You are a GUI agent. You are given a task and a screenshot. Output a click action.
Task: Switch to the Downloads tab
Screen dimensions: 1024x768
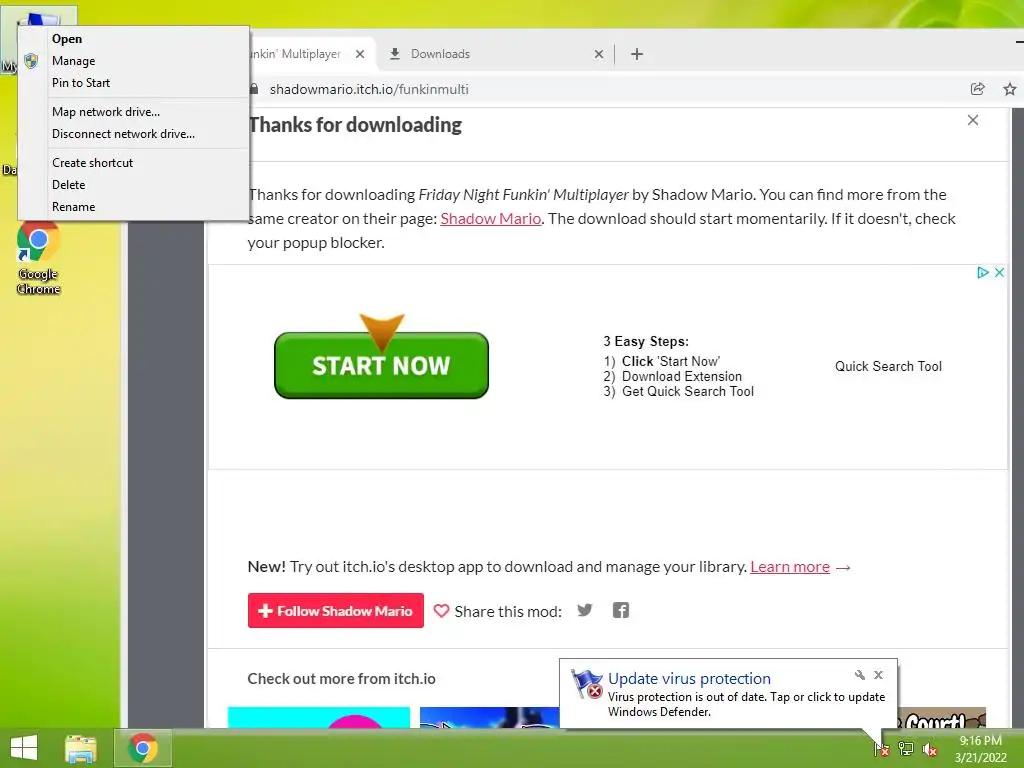496,54
